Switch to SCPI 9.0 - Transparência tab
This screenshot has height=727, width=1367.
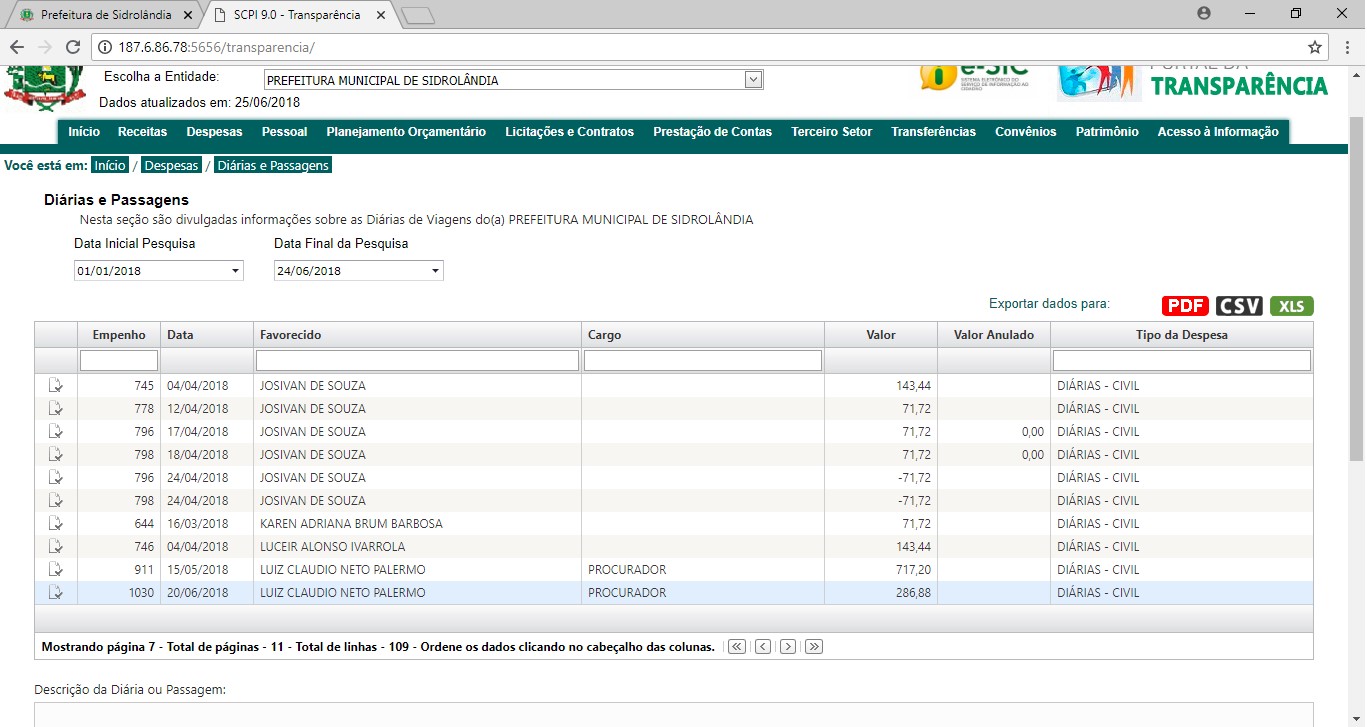click(297, 16)
